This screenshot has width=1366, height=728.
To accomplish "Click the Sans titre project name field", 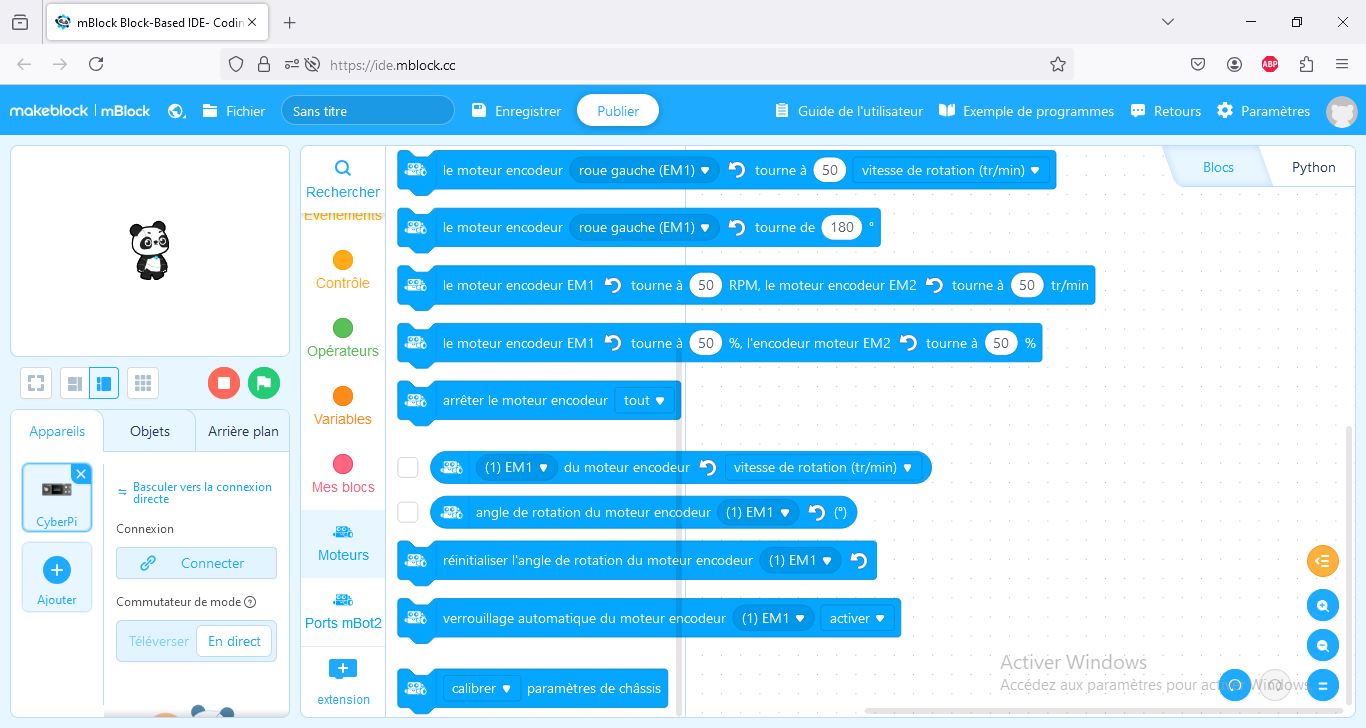I will coord(367,111).
